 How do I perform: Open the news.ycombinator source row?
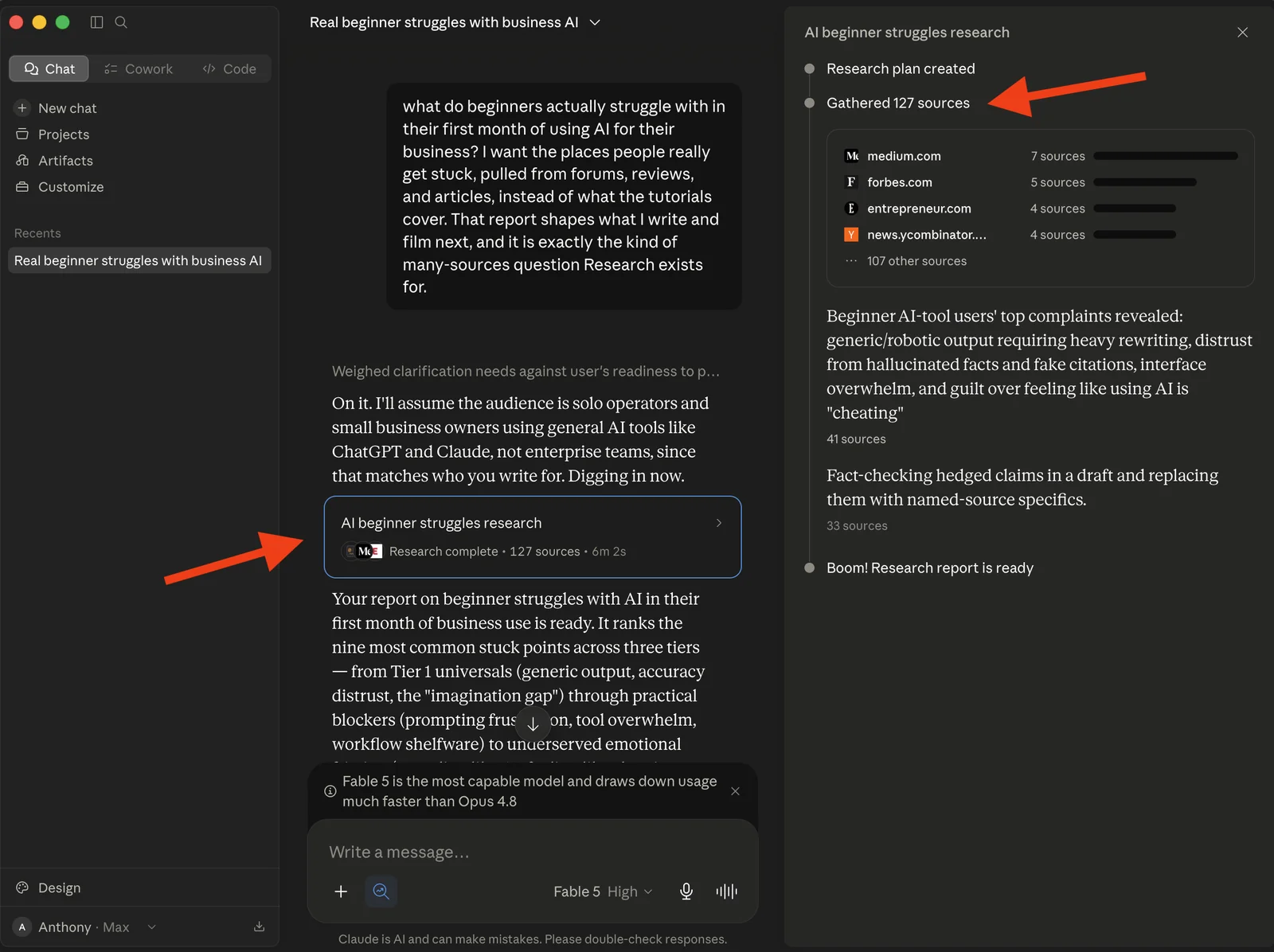click(1041, 235)
